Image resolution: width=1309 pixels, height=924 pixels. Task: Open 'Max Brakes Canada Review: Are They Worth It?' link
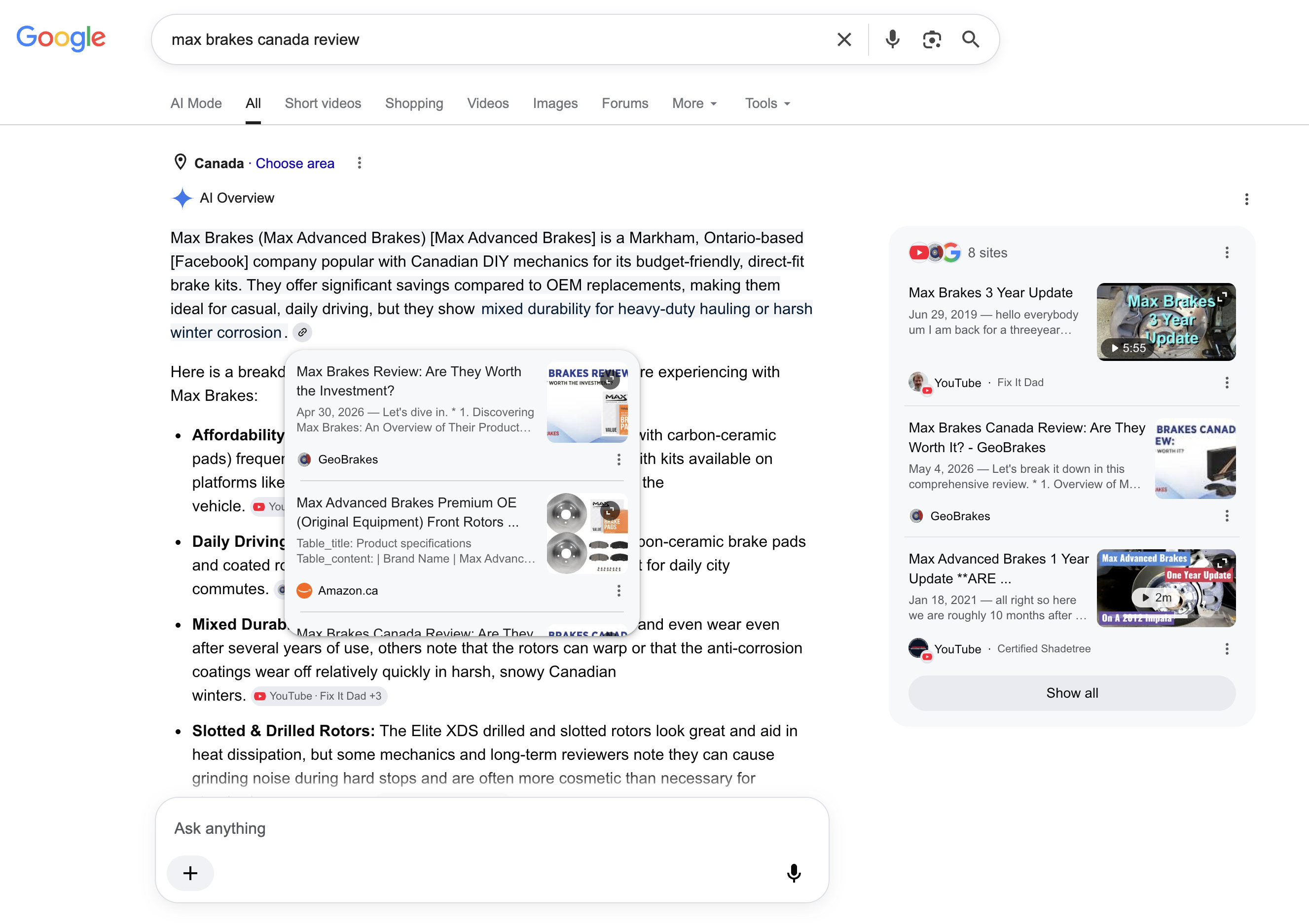pyautogui.click(x=1026, y=437)
